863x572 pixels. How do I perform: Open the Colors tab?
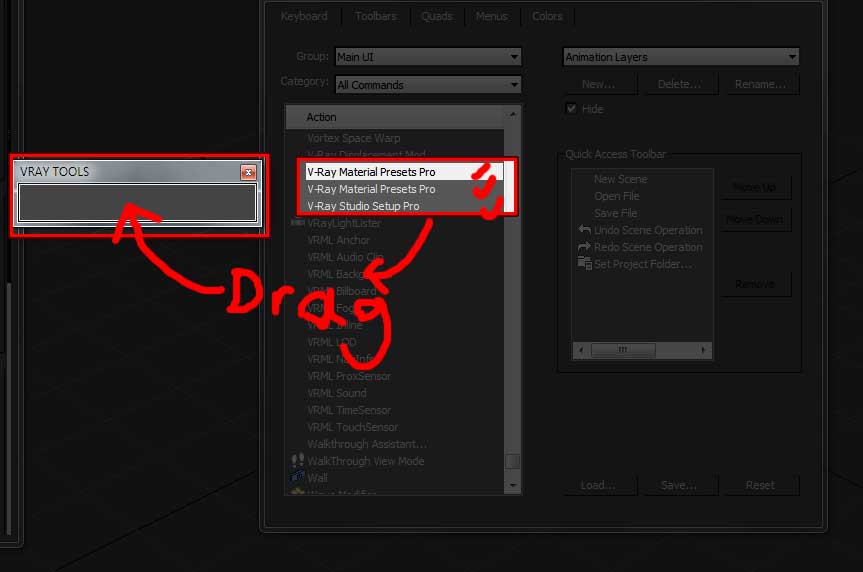pyautogui.click(x=547, y=17)
